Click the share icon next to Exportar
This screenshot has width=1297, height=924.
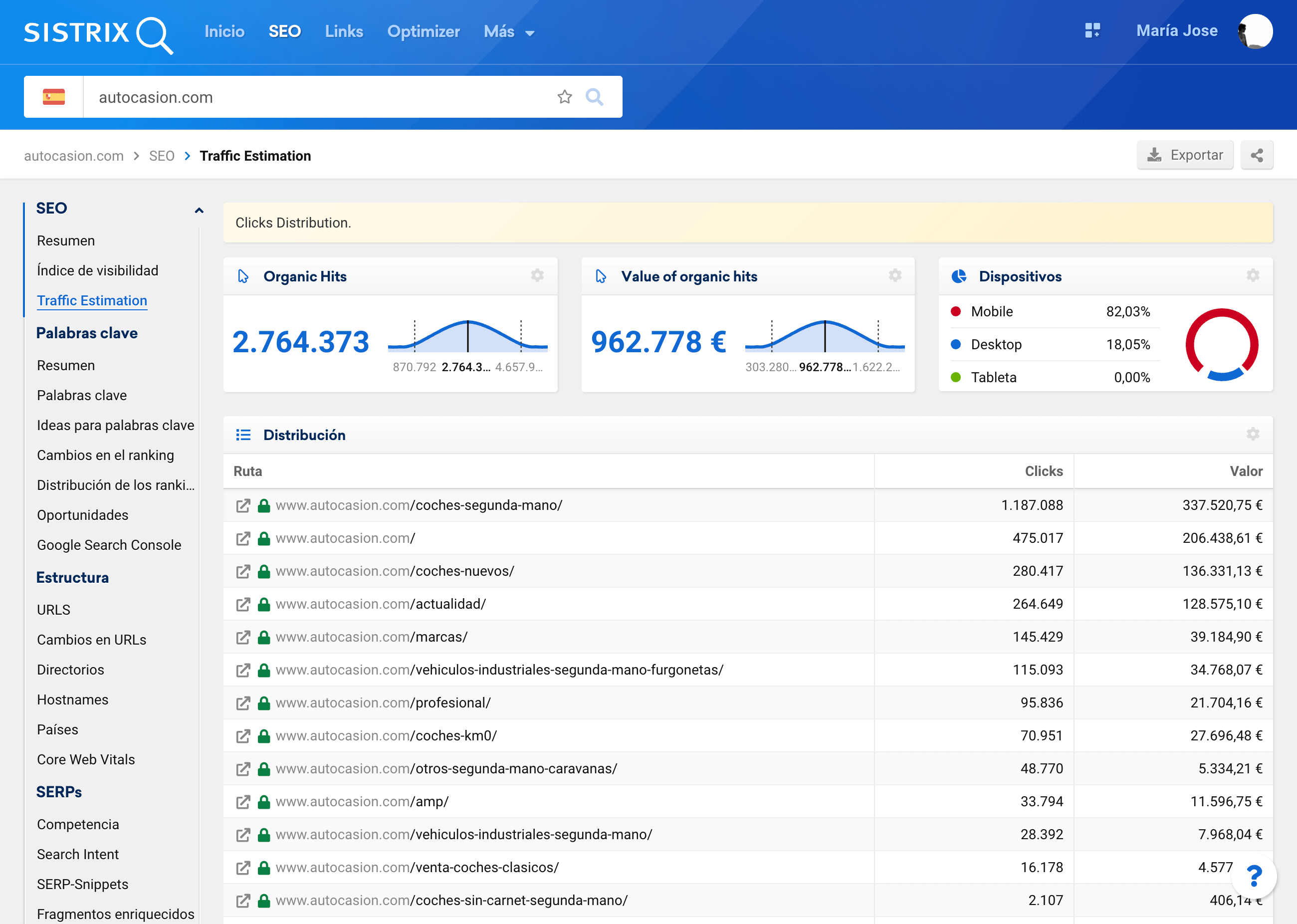(x=1256, y=155)
